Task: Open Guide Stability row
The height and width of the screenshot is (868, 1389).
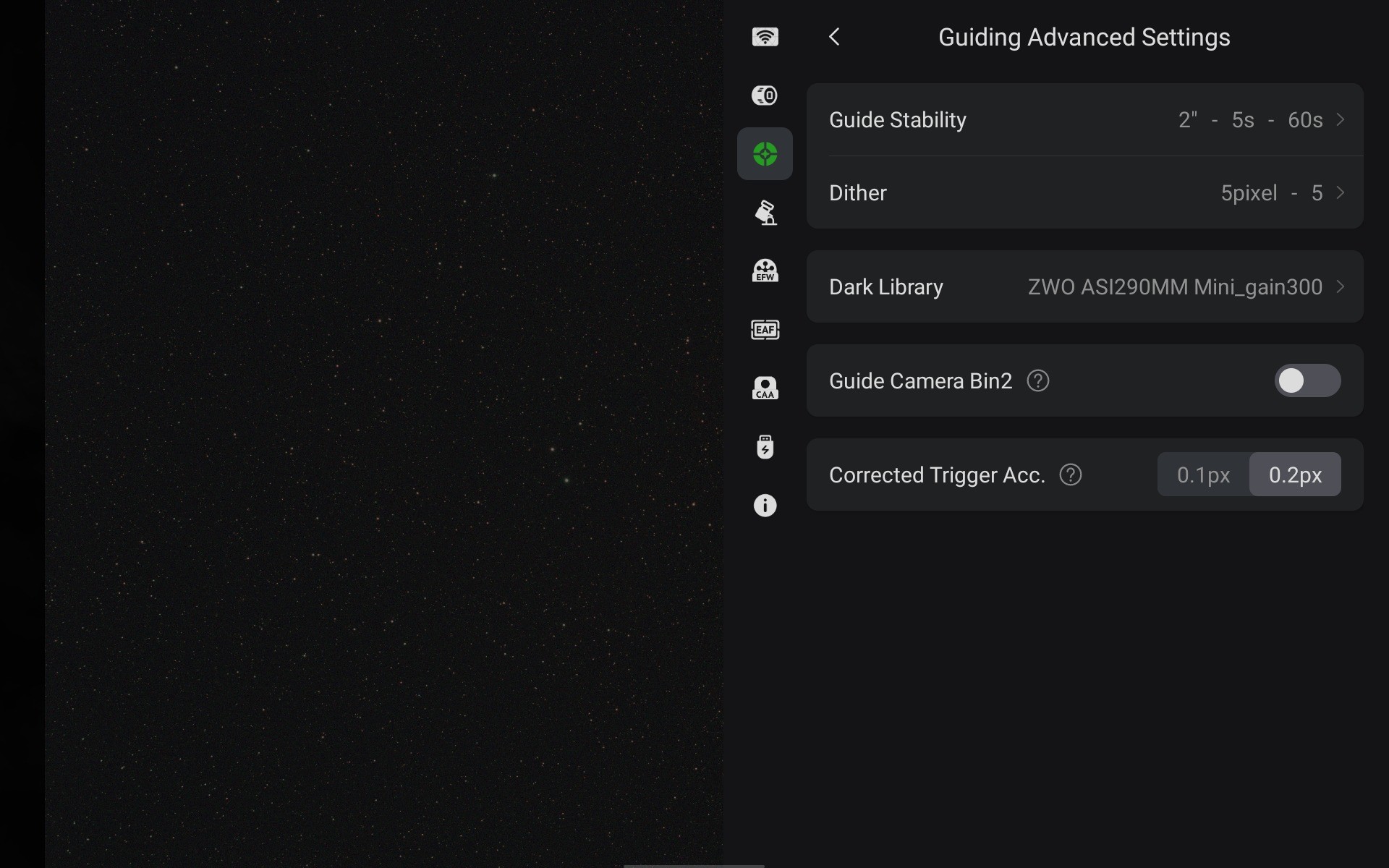Action: click(1085, 119)
